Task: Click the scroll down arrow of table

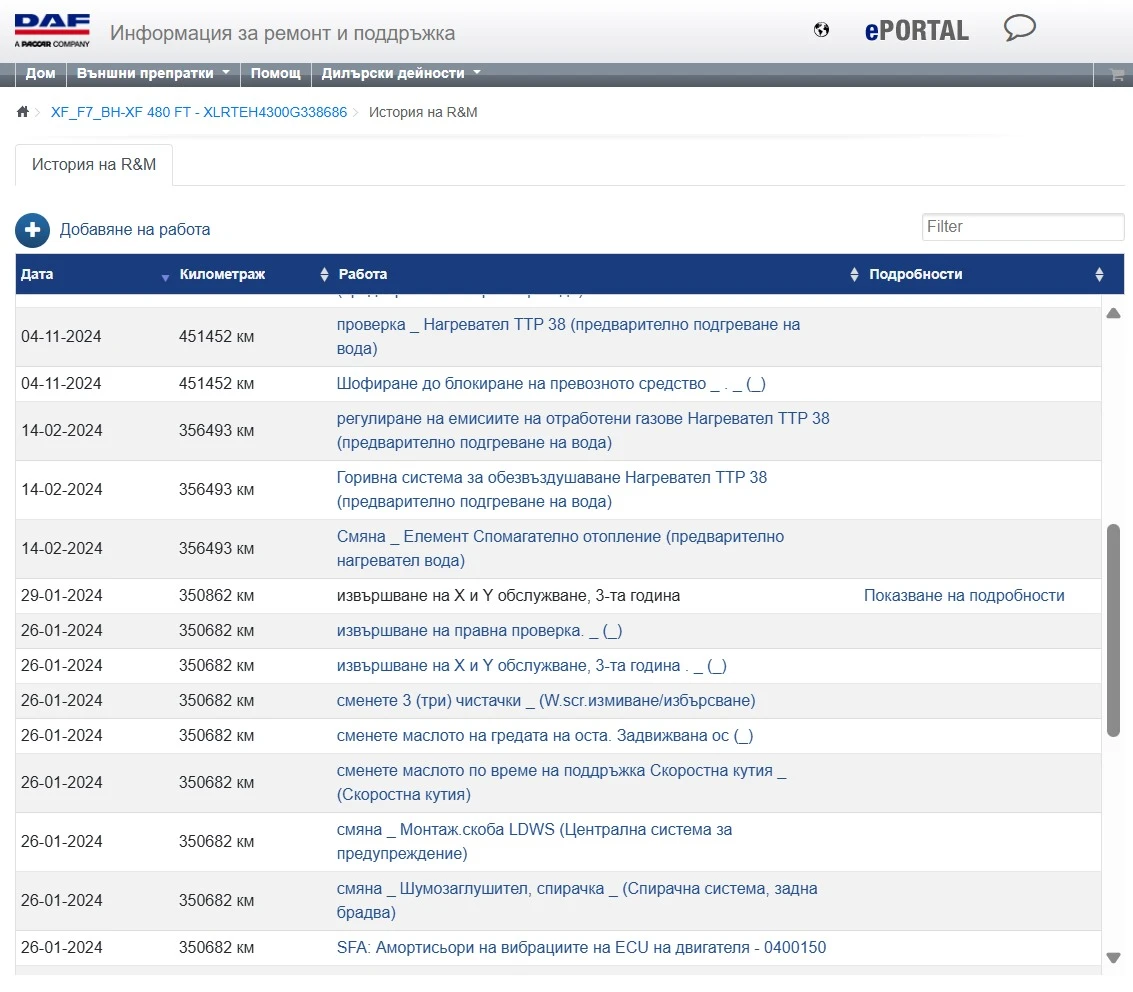Action: pyautogui.click(x=1113, y=957)
